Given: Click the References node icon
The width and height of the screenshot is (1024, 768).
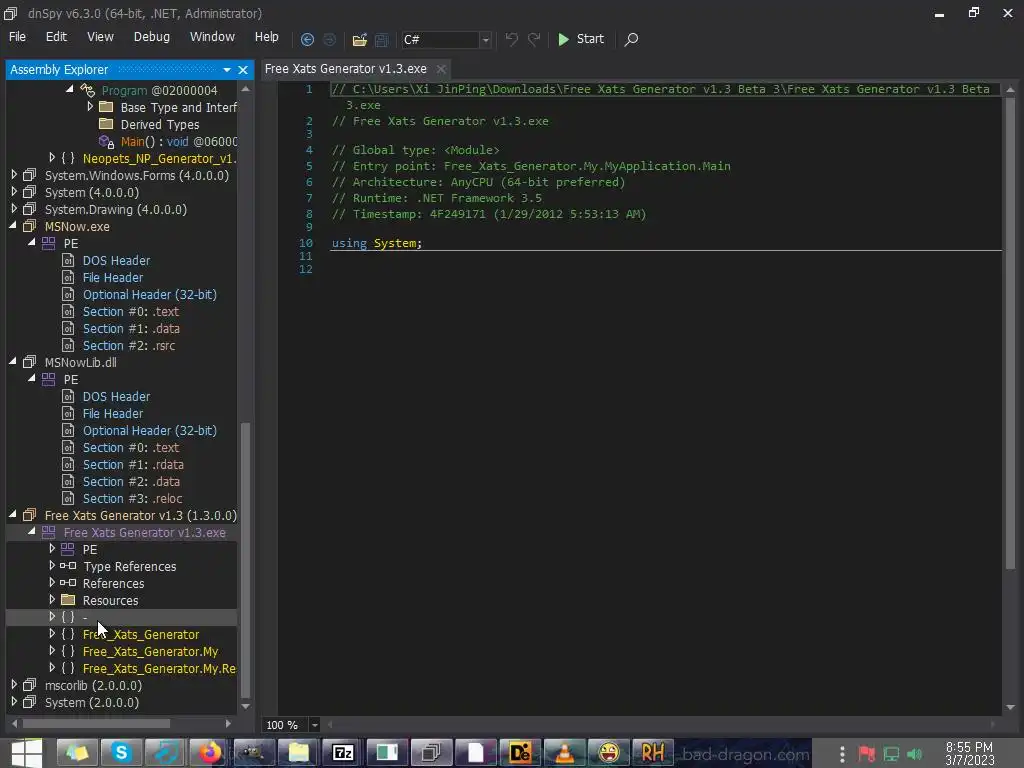Looking at the screenshot, I should click(x=68, y=583).
